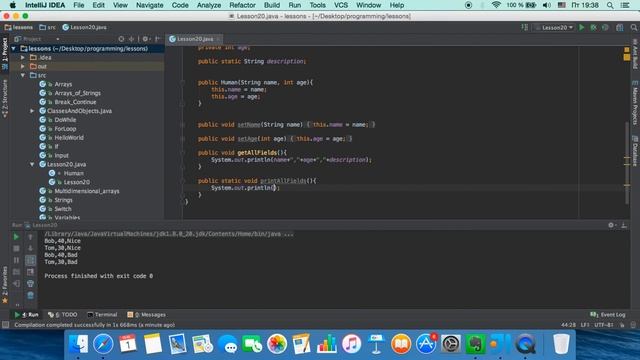The image size is (640, 360).
Task: Start debugging with the toolbar bug icon
Action: pos(593,27)
